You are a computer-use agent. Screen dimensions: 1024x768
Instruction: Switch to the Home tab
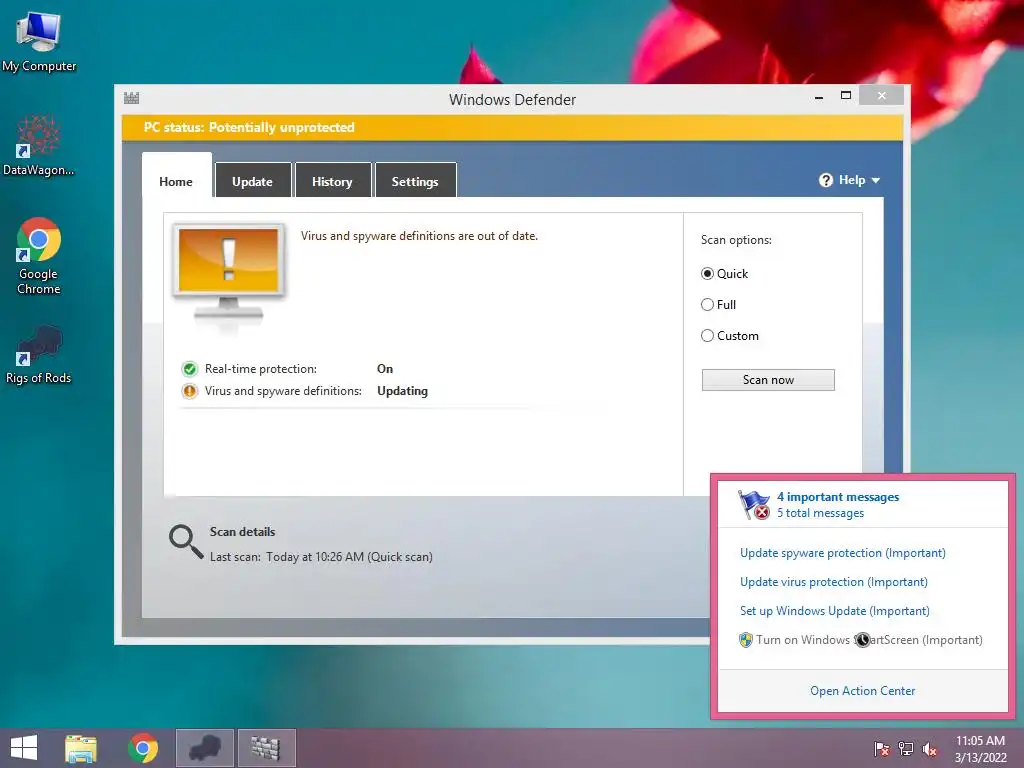pos(176,181)
